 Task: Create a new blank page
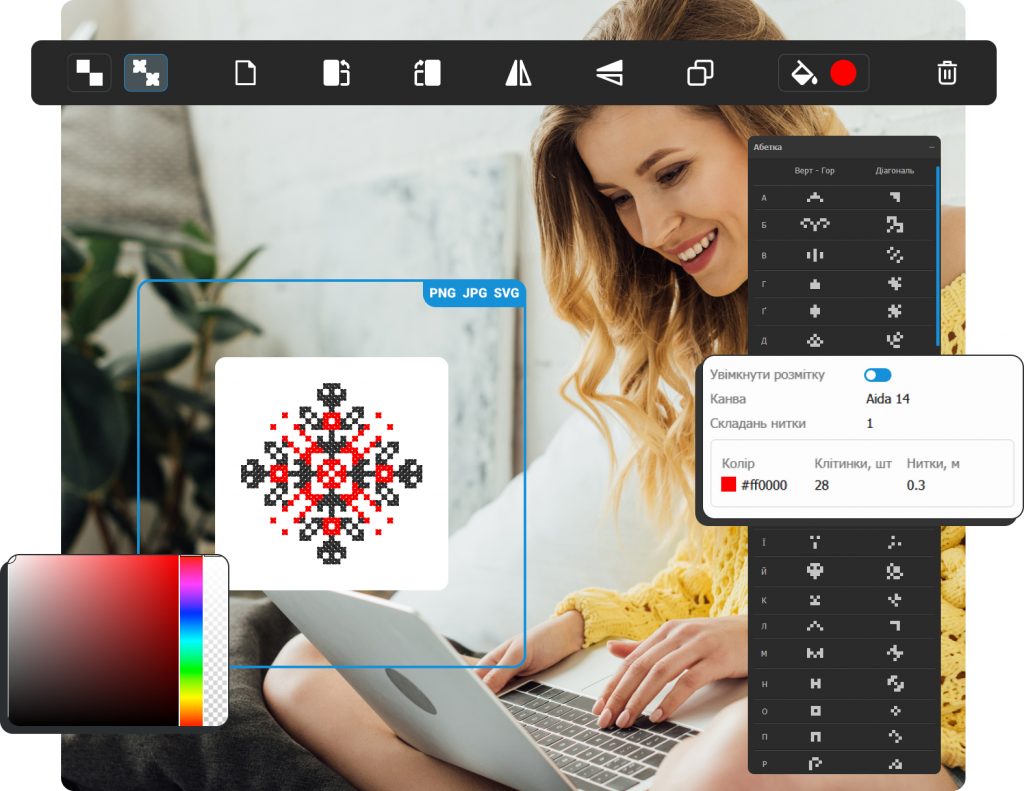point(245,73)
